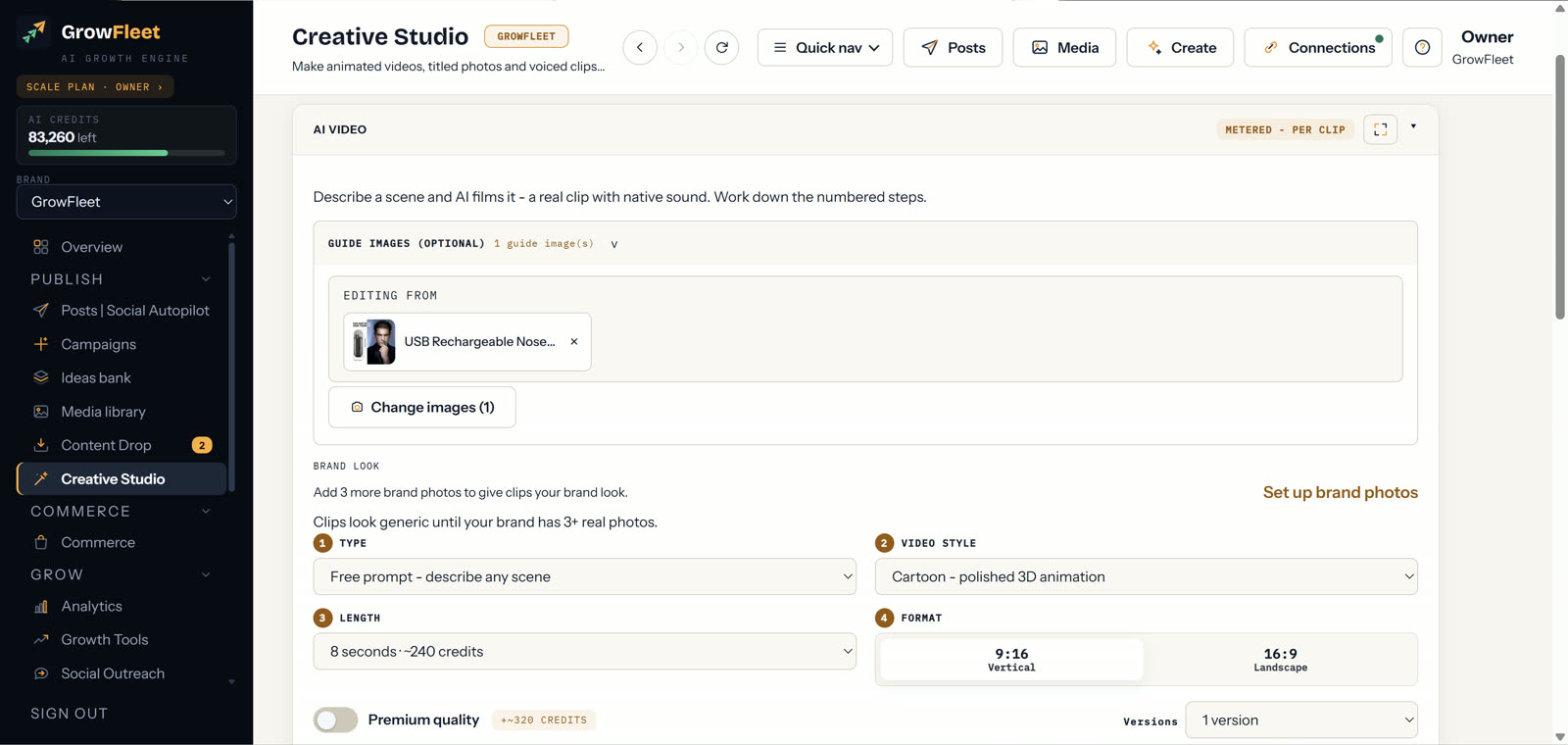
Task: Open the Versions dropdown
Action: click(x=1301, y=720)
